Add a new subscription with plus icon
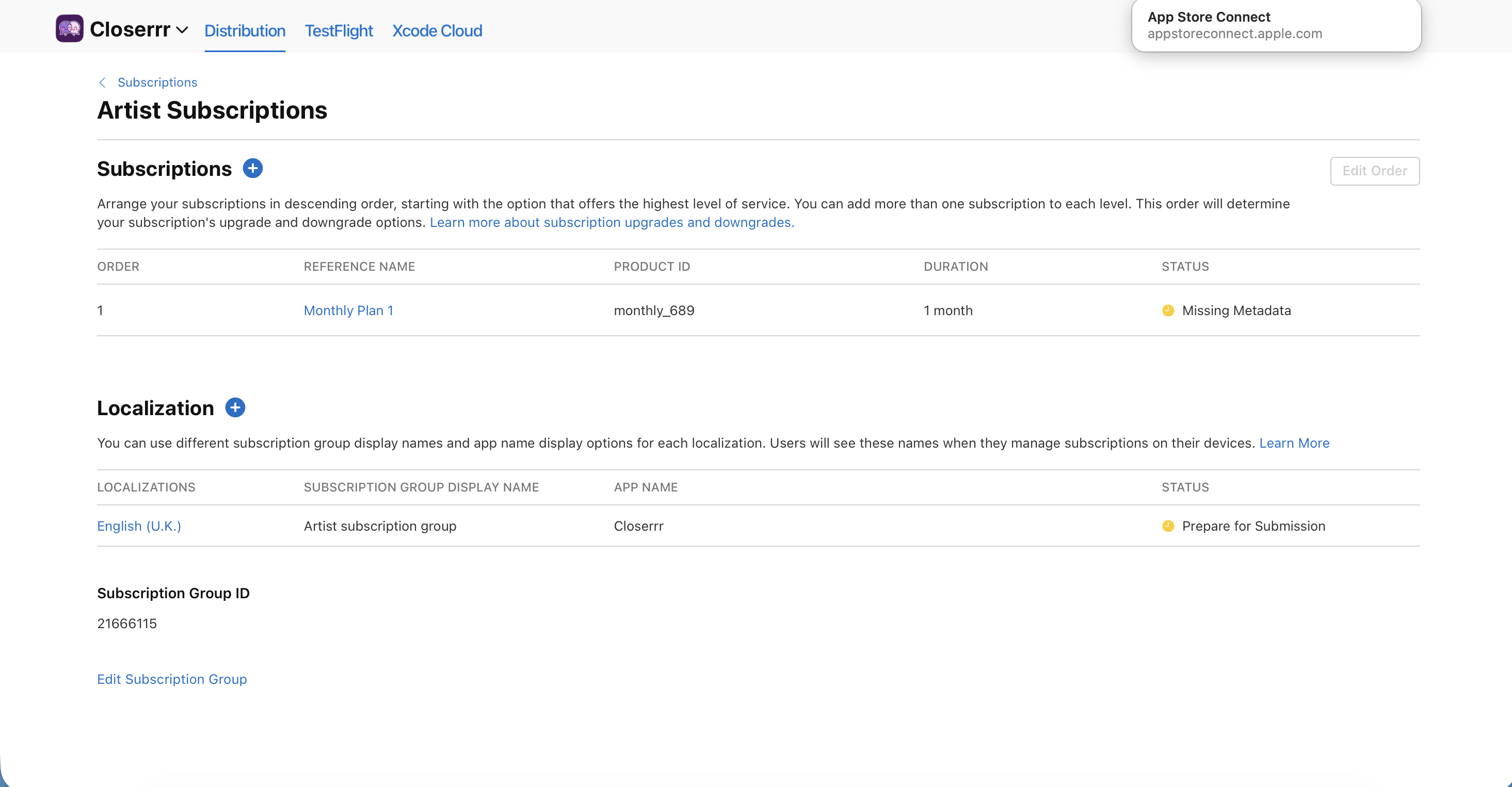The width and height of the screenshot is (1512, 787). pyautogui.click(x=252, y=168)
